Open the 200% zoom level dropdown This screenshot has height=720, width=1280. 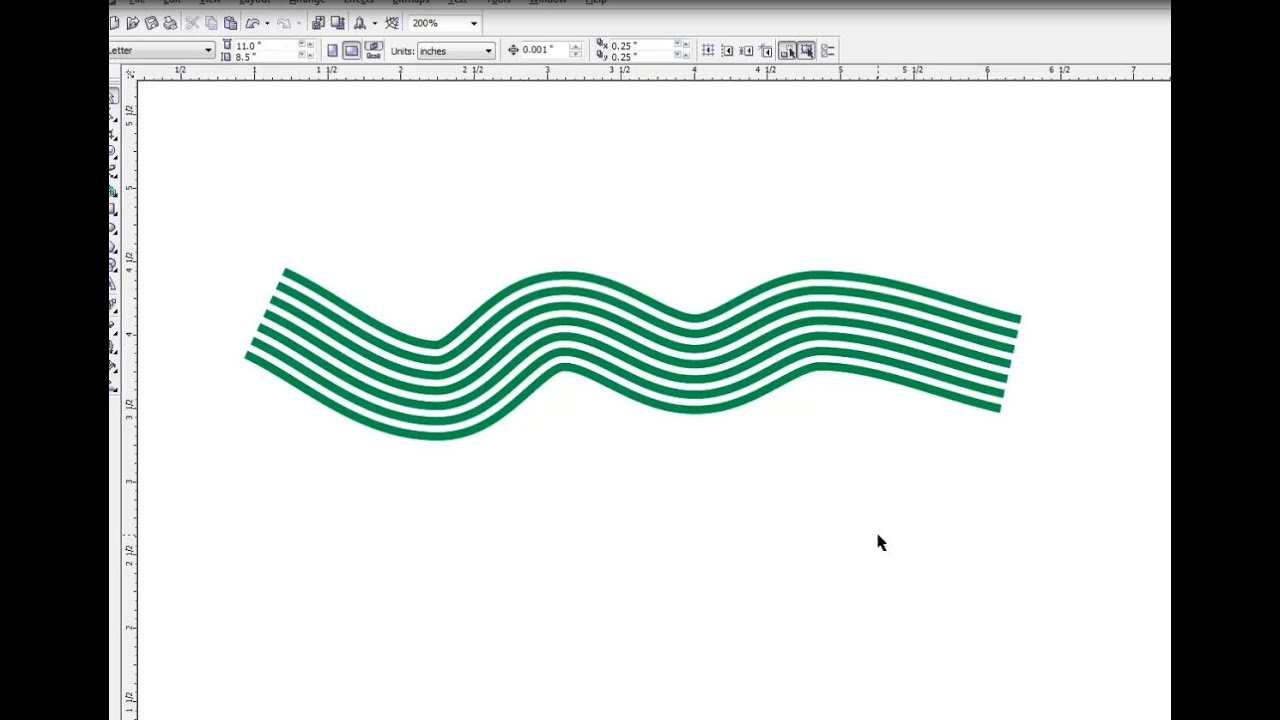(474, 23)
